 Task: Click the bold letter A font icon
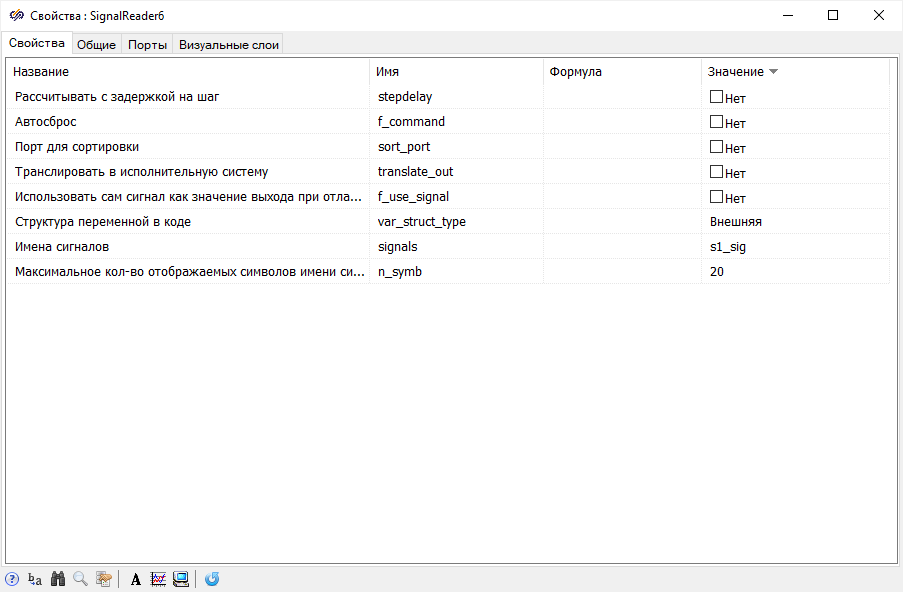click(x=136, y=579)
